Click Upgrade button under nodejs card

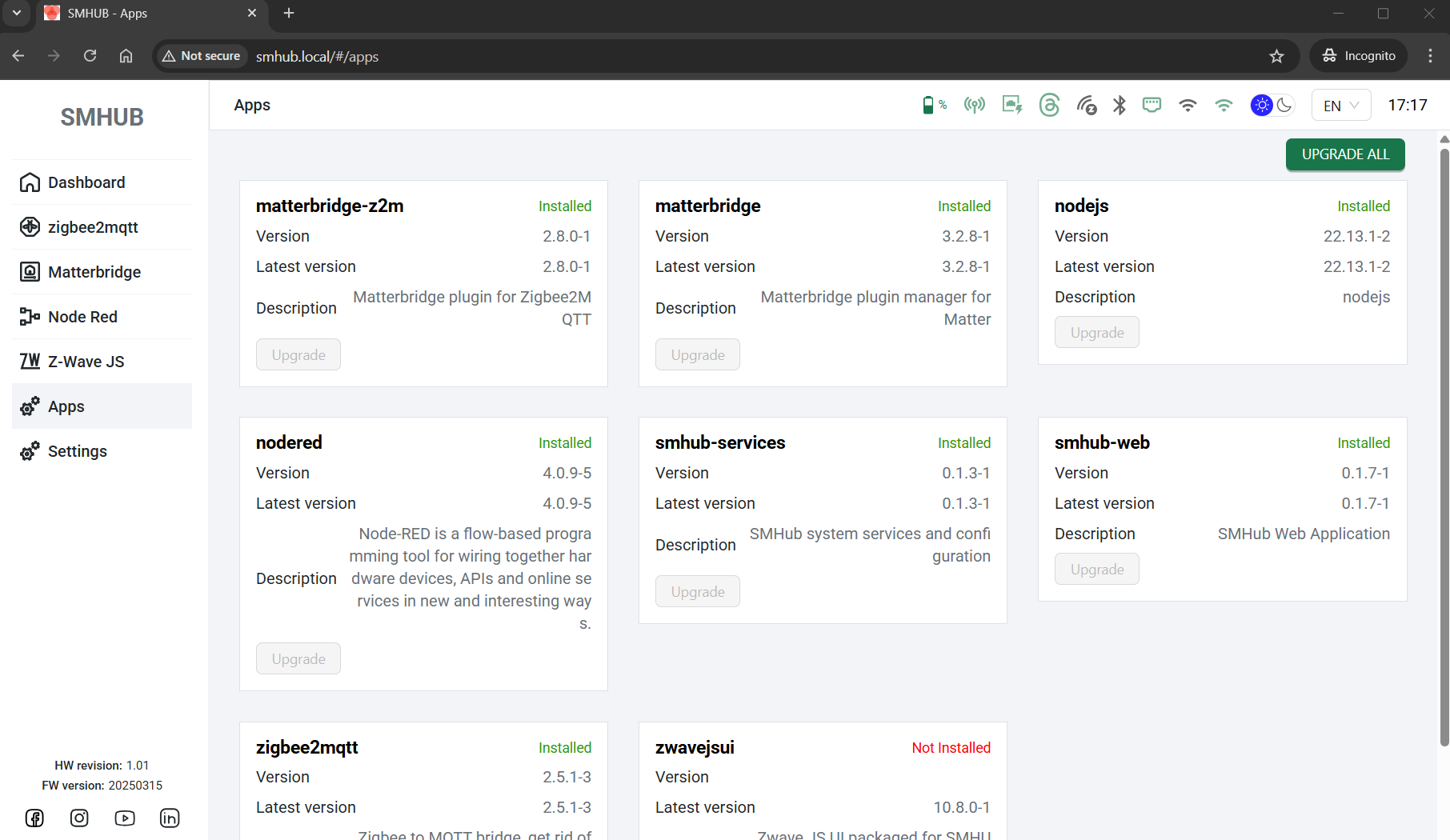pyautogui.click(x=1096, y=333)
